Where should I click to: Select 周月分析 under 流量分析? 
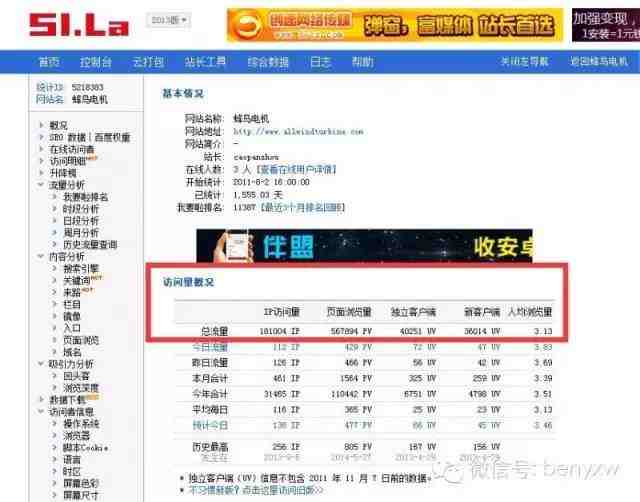click(x=81, y=233)
